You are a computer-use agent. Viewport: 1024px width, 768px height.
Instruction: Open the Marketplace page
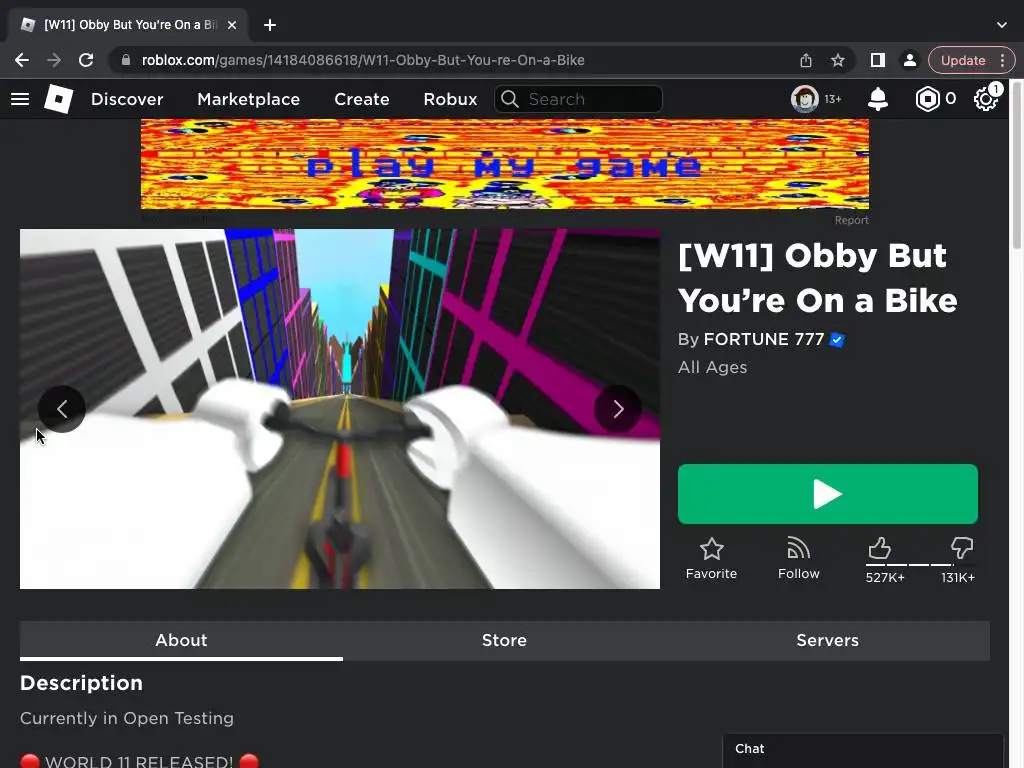tap(249, 99)
